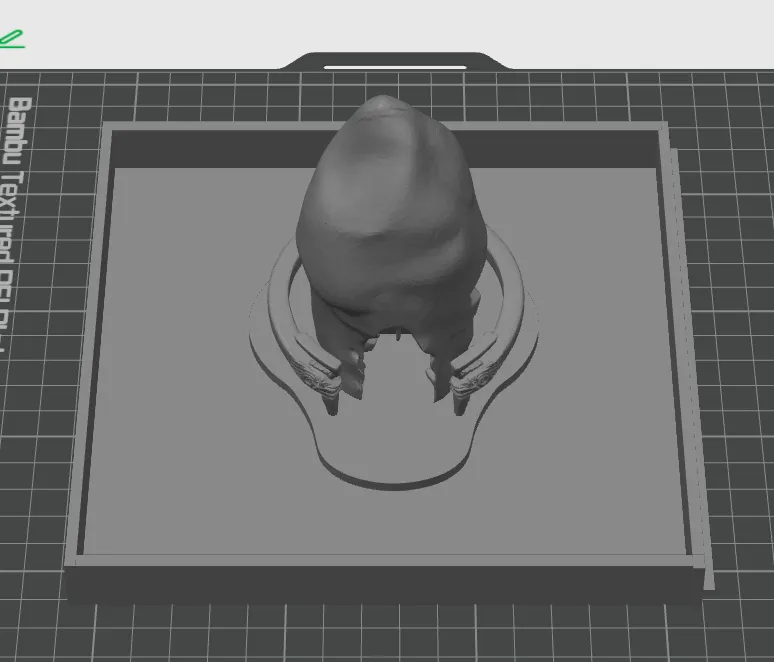774x662 pixels.
Task: Click the plate grid right of the tray
Action: click(x=740, y=300)
